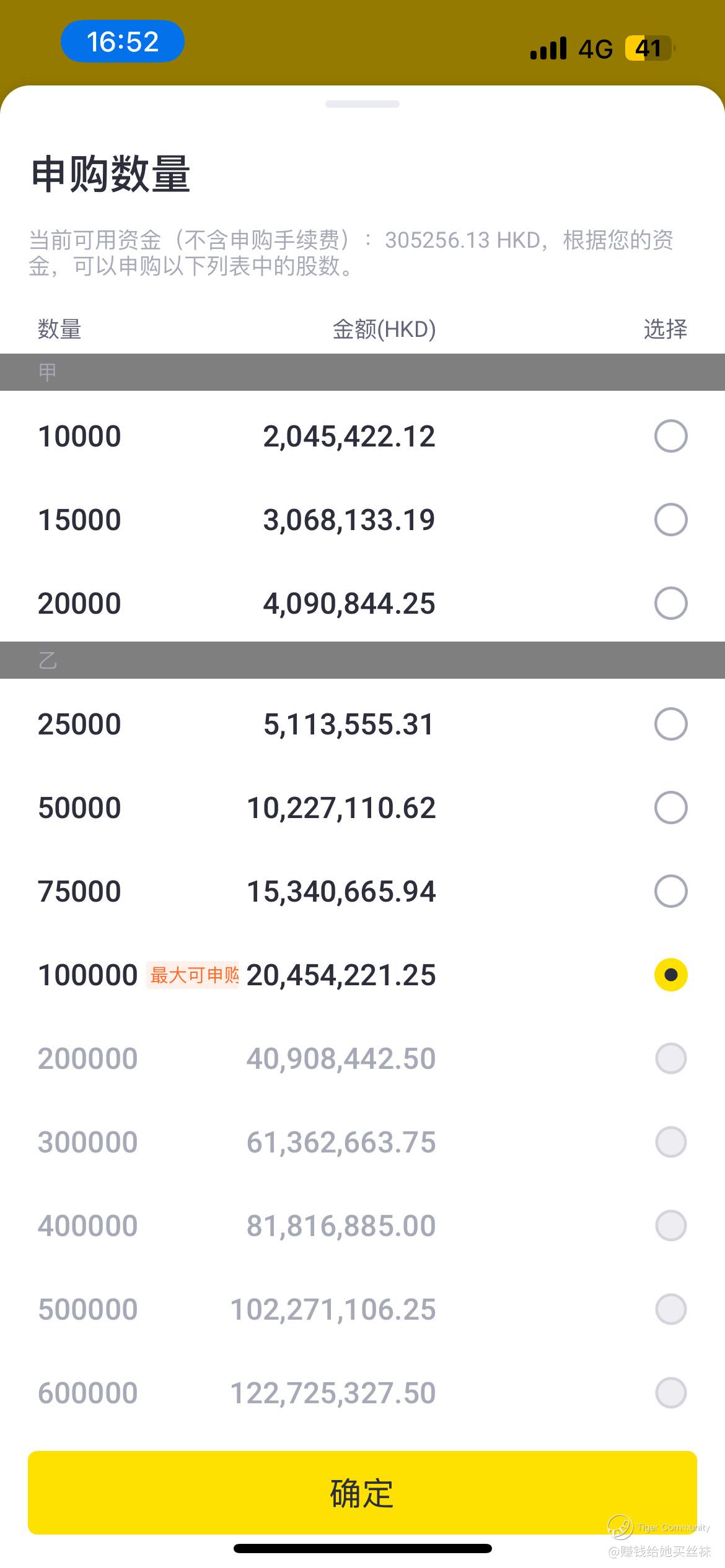Tap the 最大可申购 orange tag
The width and height of the screenshot is (725, 1568).
194,975
